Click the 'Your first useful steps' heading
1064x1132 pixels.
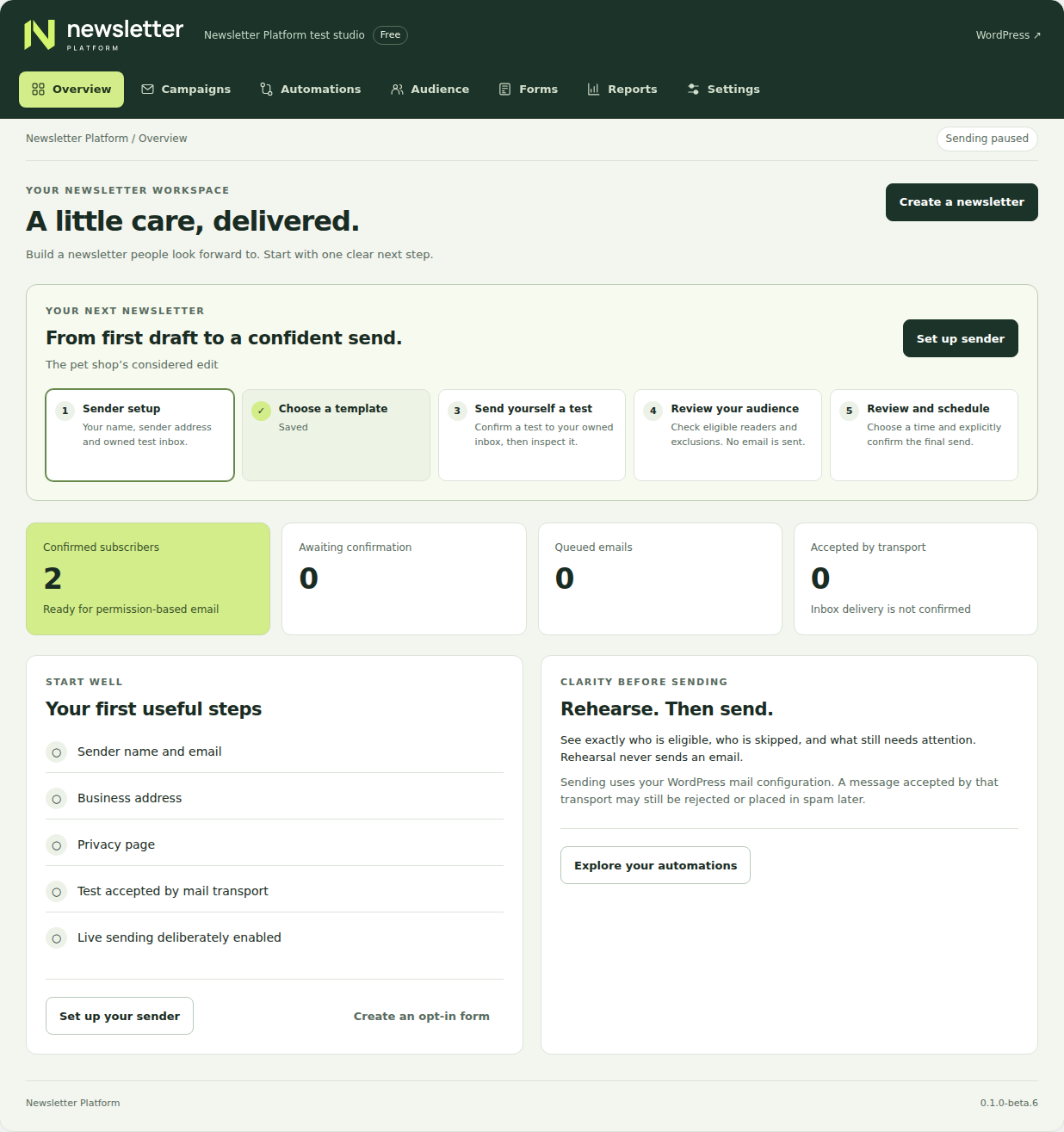click(x=154, y=709)
